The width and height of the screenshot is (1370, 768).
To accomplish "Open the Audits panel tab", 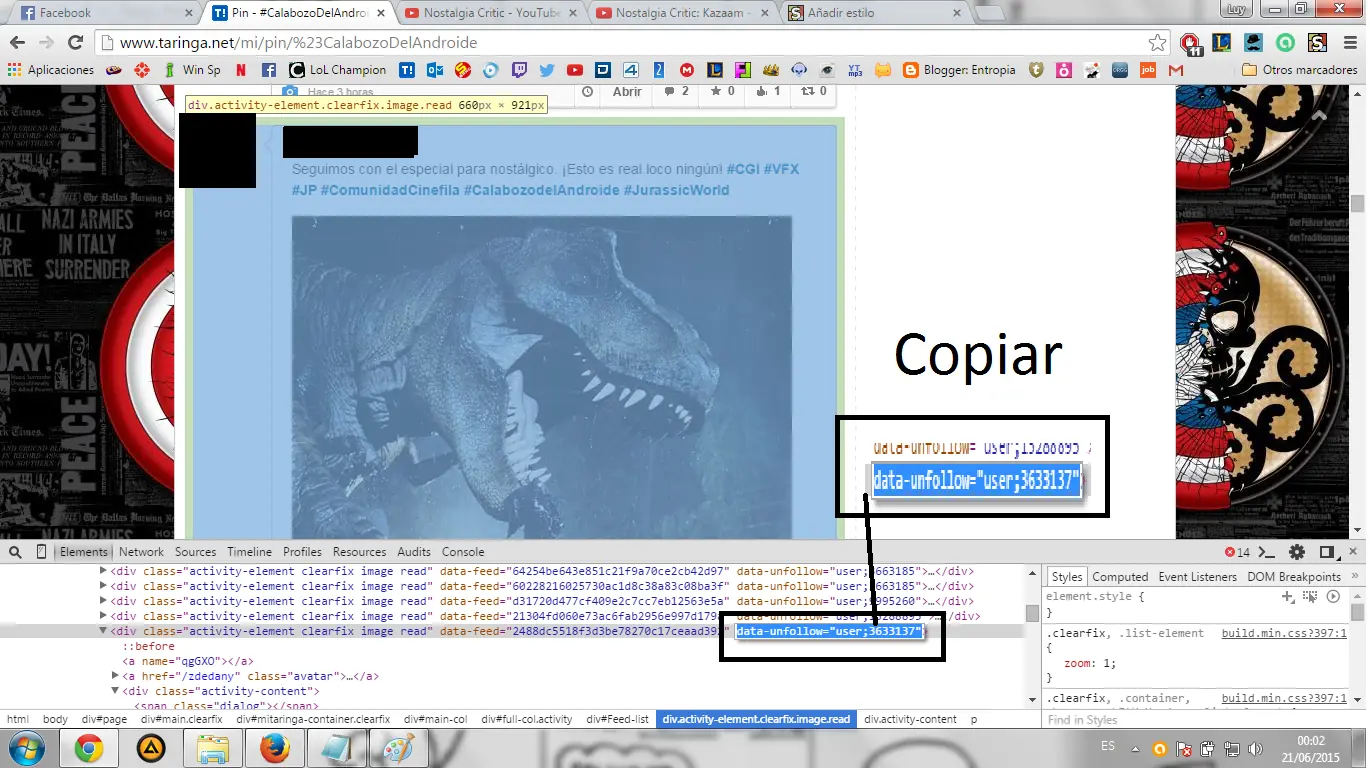I will [x=414, y=552].
